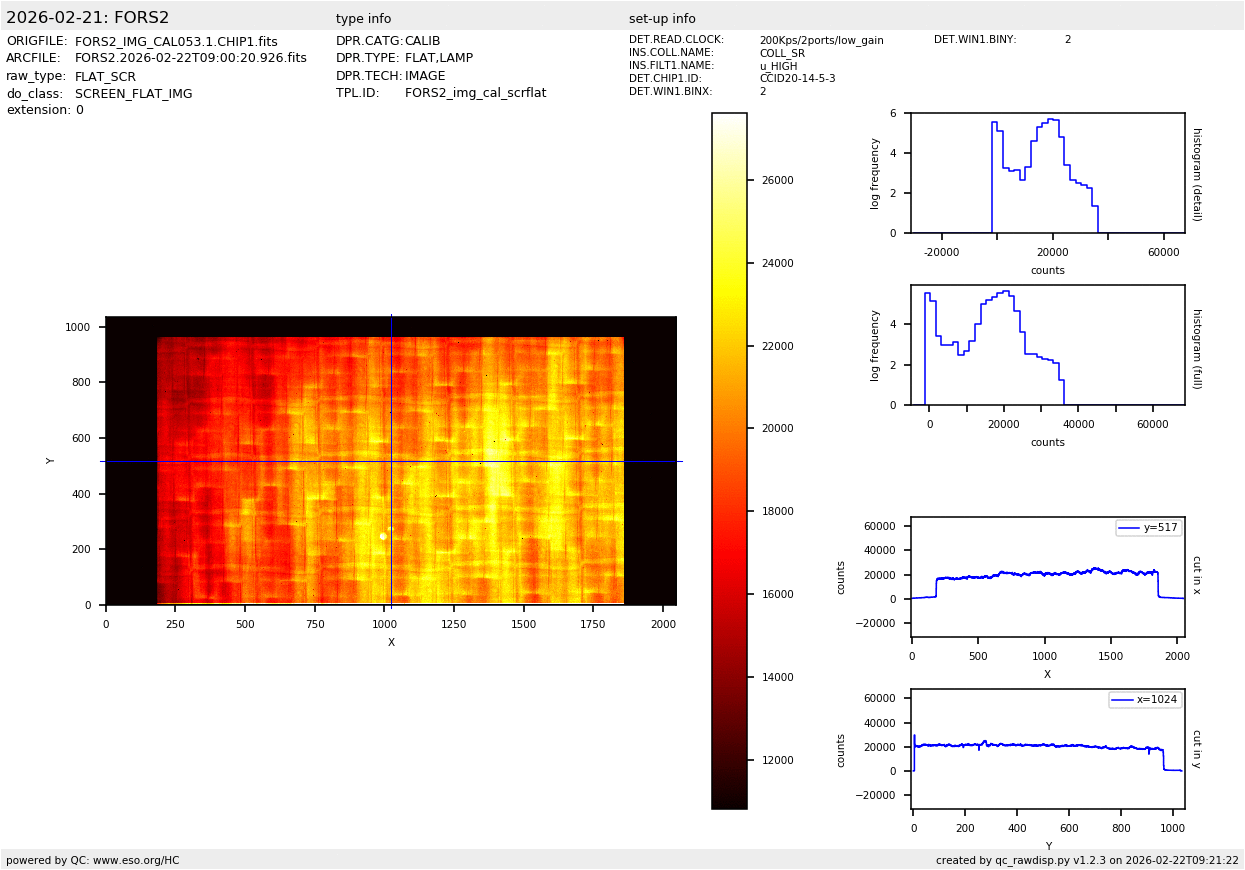
Task: Click the ARCFILE FORS2.2026-02-22T09:00:20.926.fits text
Action: (190, 59)
